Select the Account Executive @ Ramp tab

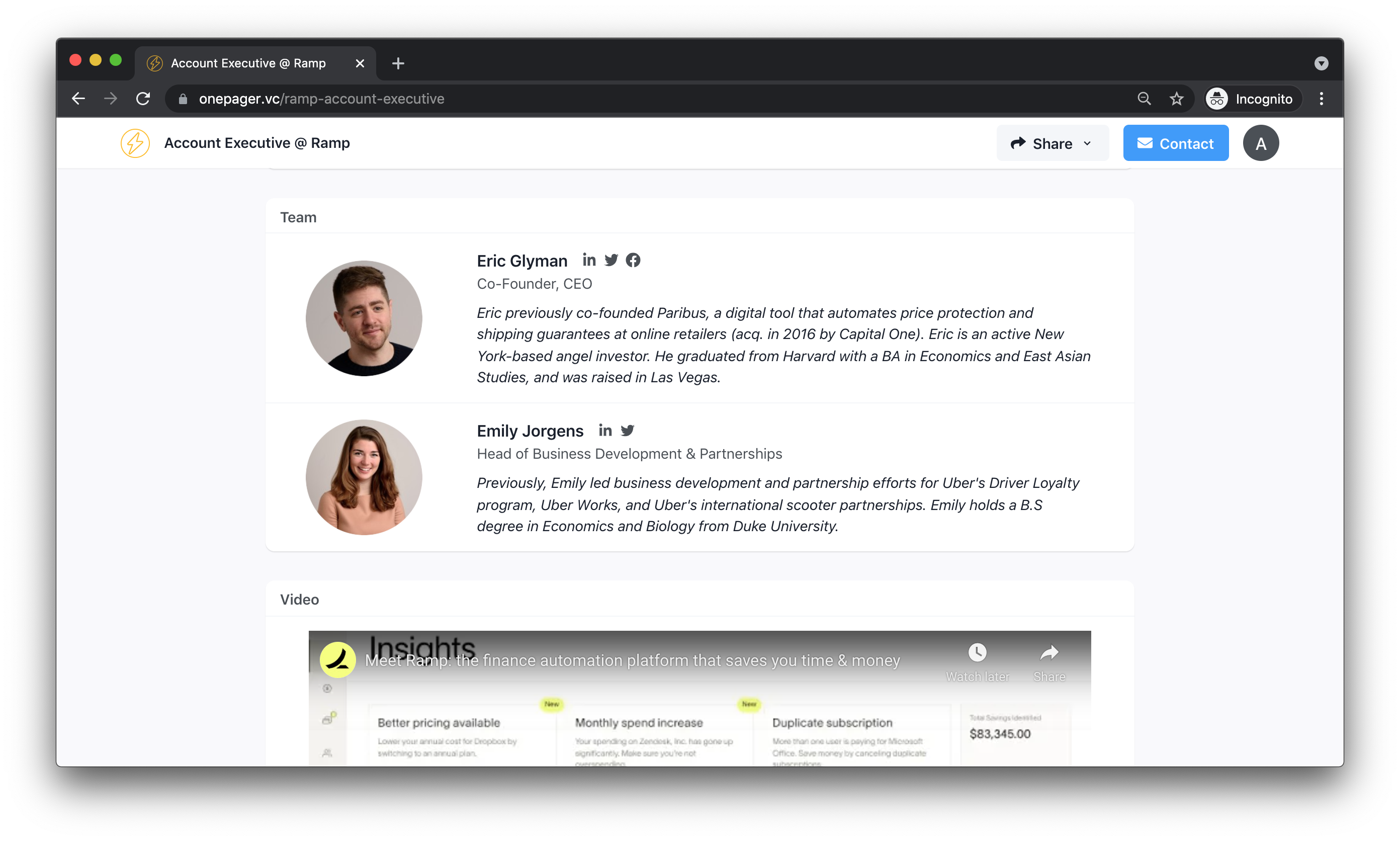[x=248, y=63]
